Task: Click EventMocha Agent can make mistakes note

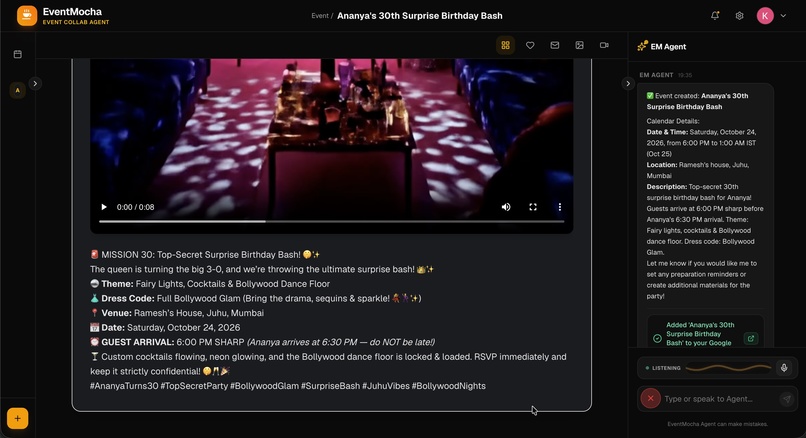Action: (718, 424)
